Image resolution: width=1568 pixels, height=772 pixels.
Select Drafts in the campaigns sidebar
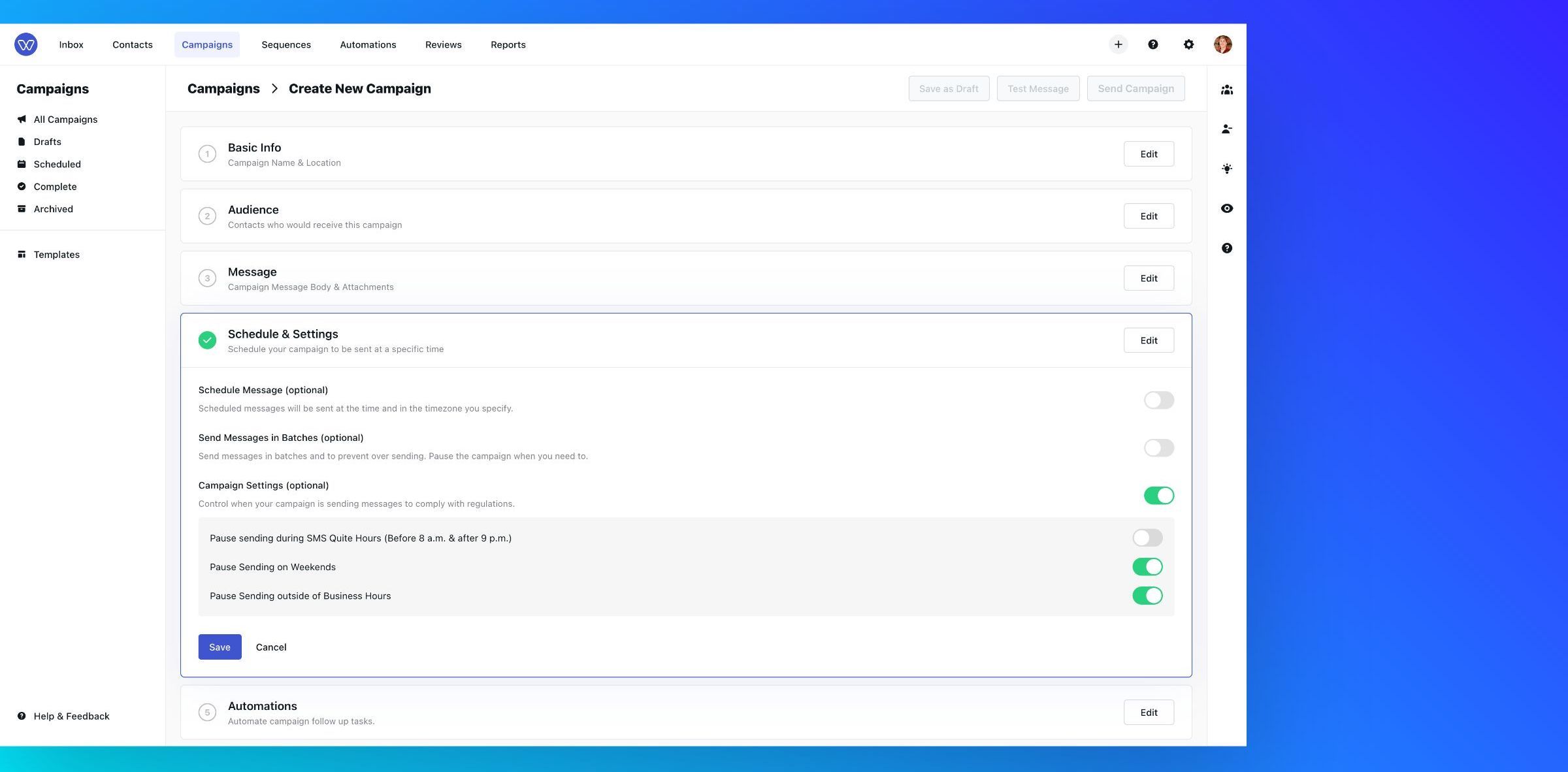click(x=47, y=142)
